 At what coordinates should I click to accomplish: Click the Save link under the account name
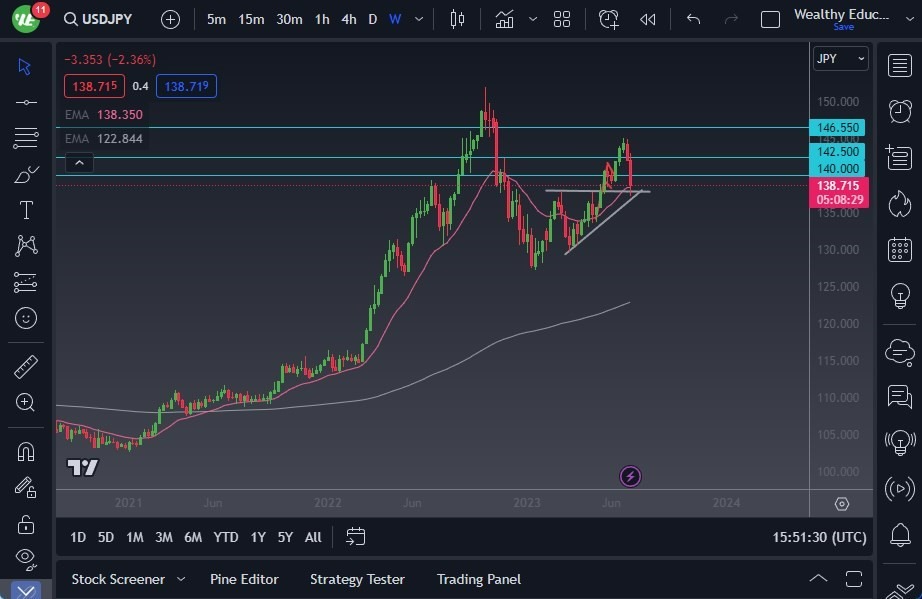tap(843, 27)
